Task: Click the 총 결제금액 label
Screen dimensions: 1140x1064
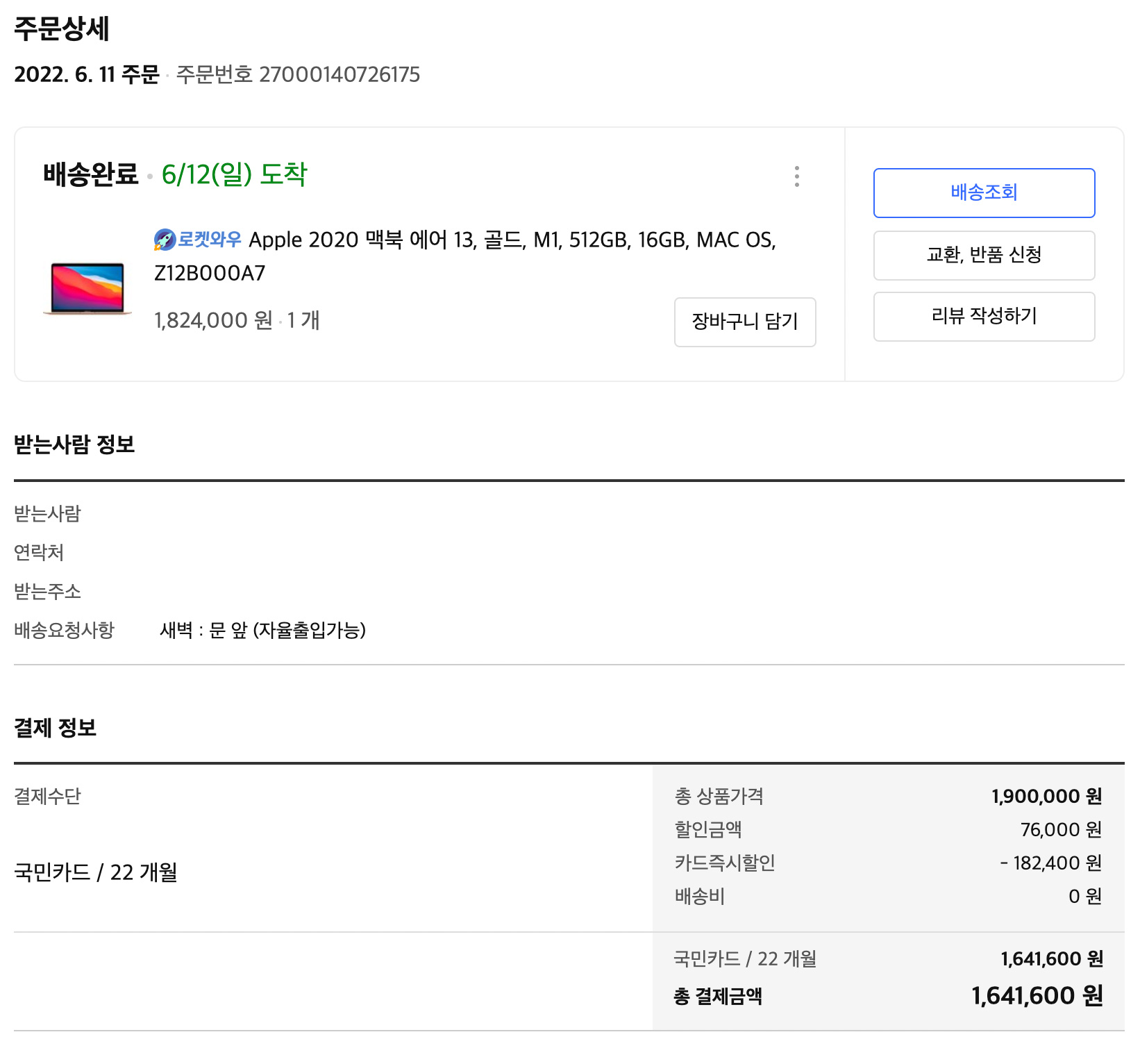Action: click(x=718, y=997)
